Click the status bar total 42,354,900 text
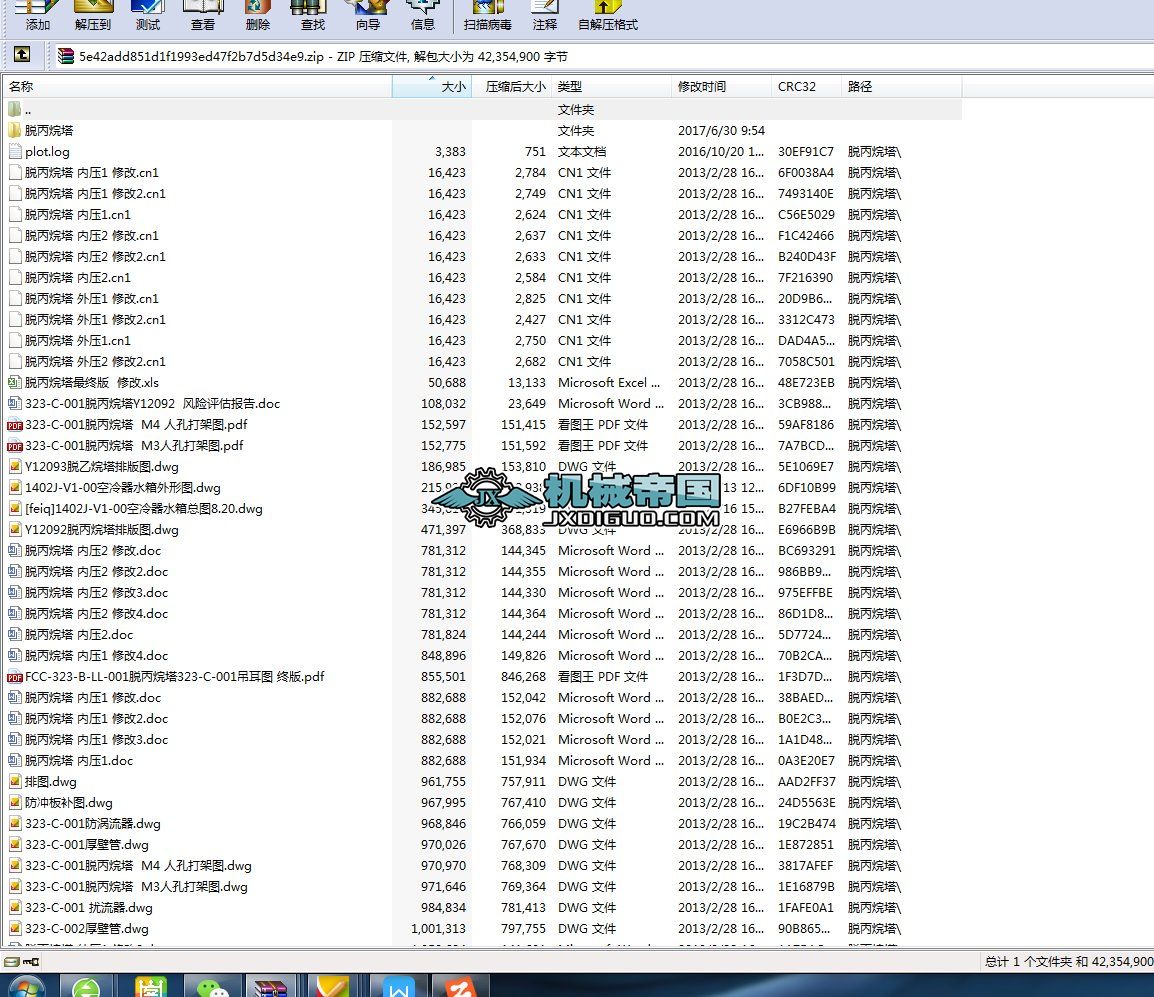The image size is (1154, 997). click(x=1069, y=961)
